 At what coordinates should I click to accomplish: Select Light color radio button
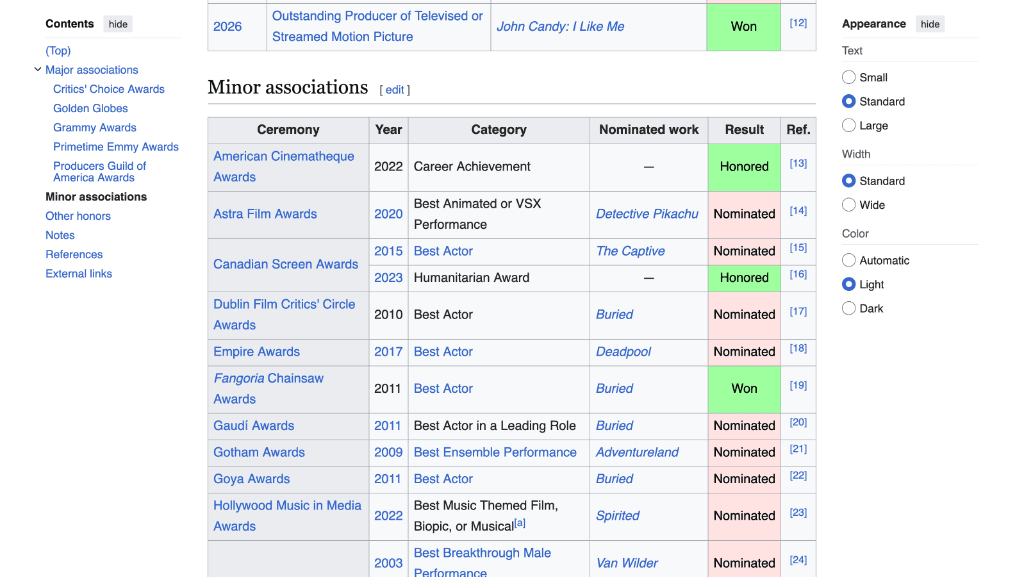[848, 285]
